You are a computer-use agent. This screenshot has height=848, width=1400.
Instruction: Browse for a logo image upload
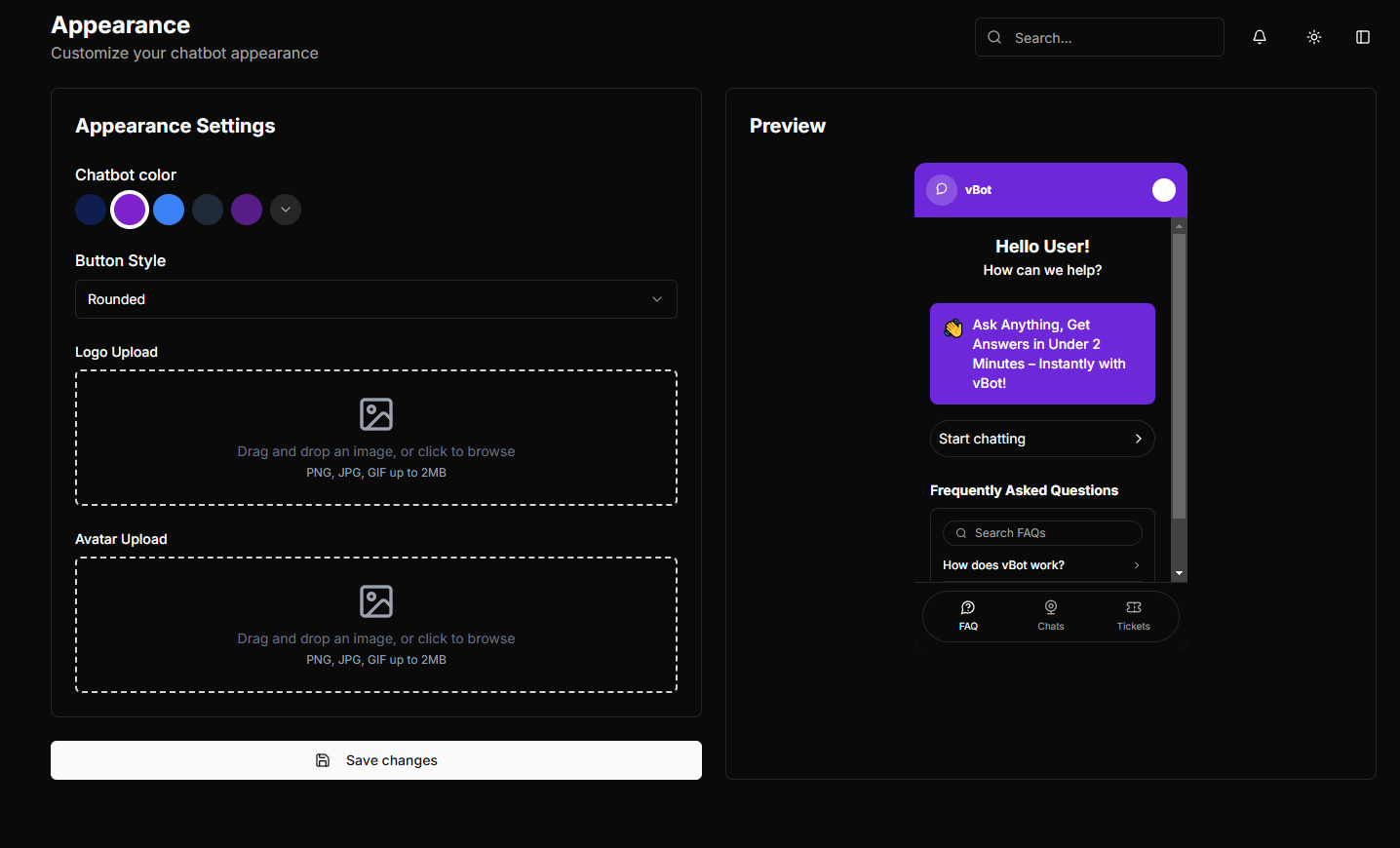tap(376, 438)
